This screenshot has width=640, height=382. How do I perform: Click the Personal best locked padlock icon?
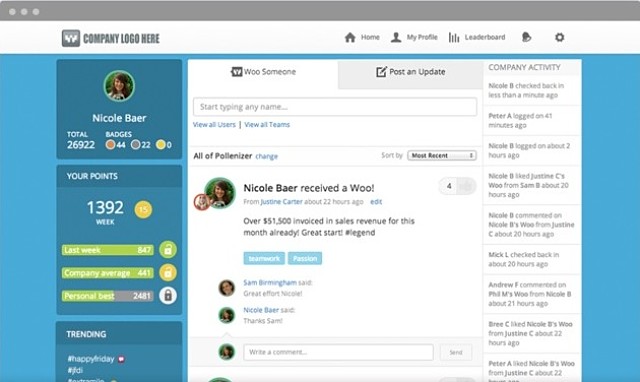[168, 295]
